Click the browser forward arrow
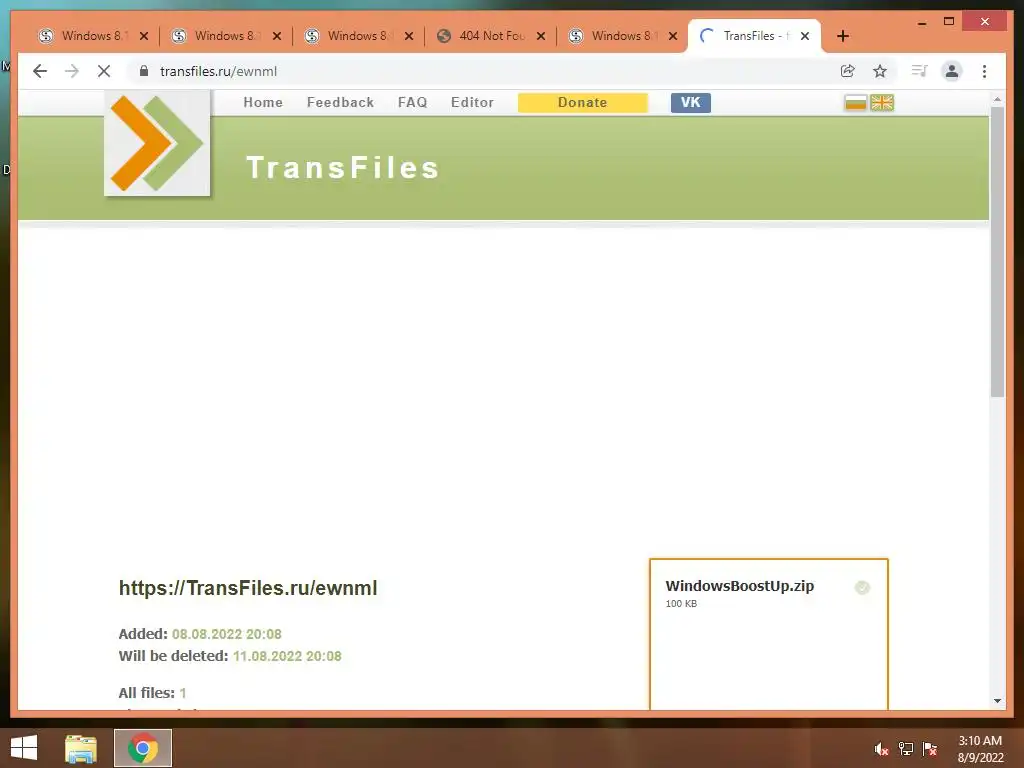The height and width of the screenshot is (768, 1024). pos(72,71)
